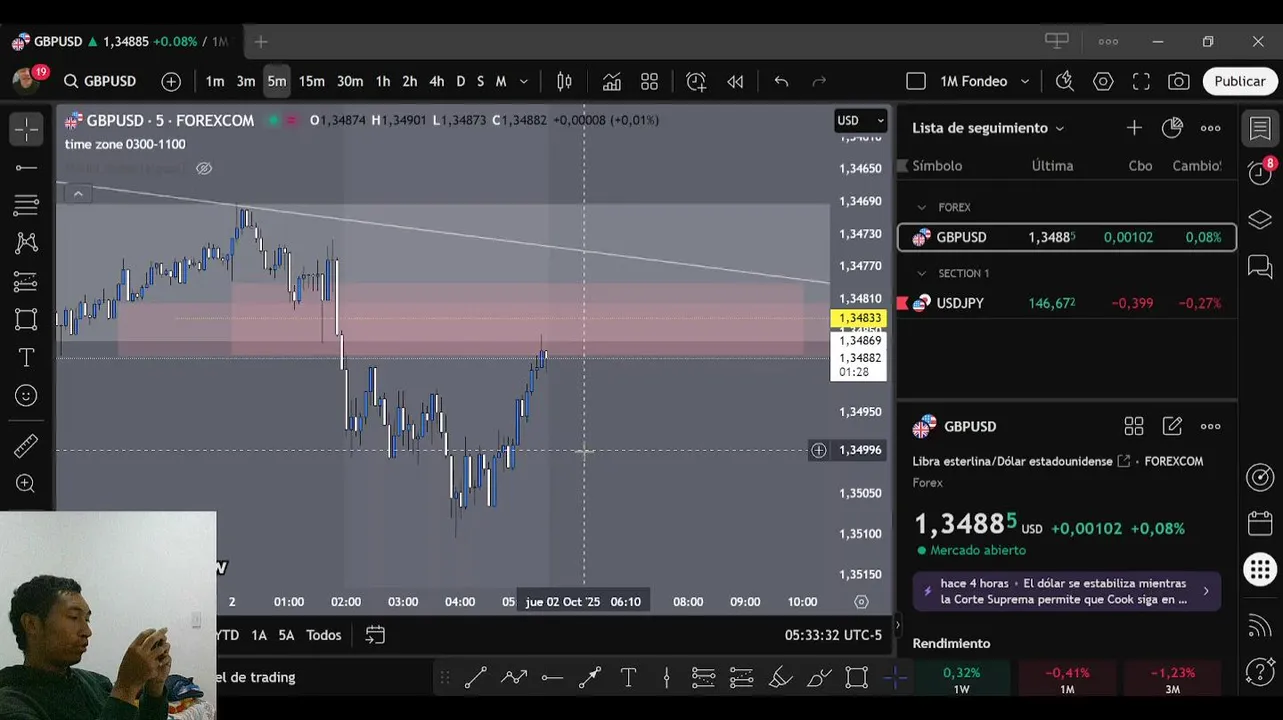Switch chart to 15m timeframe
The height and width of the screenshot is (720, 1283).
[x=311, y=81]
